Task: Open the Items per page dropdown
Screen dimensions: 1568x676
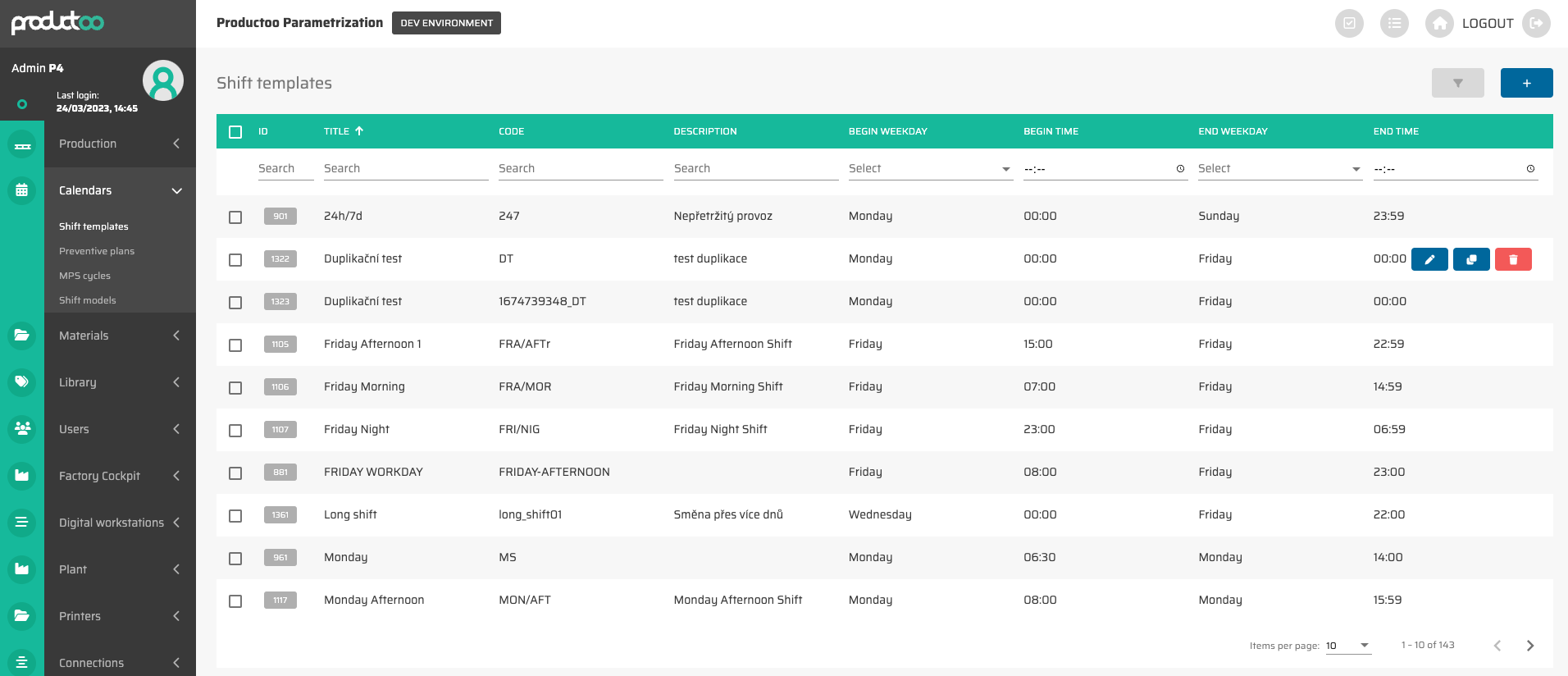Action: [x=1347, y=646]
